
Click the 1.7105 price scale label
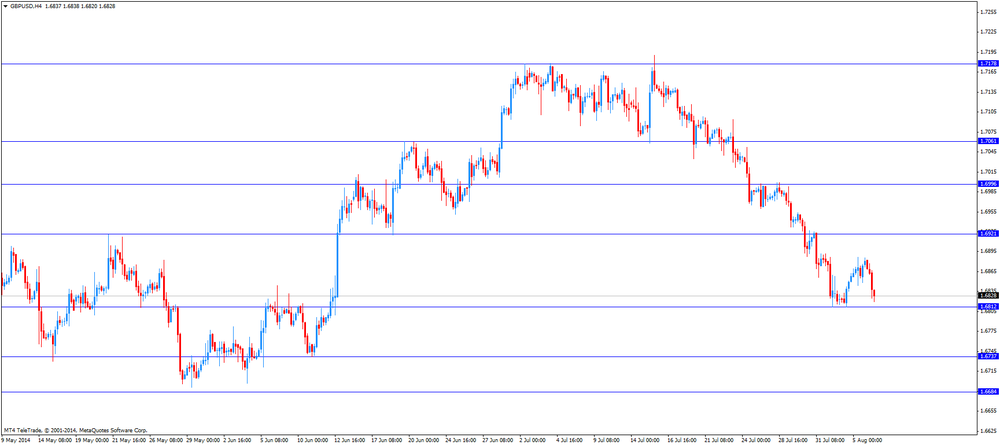point(987,112)
